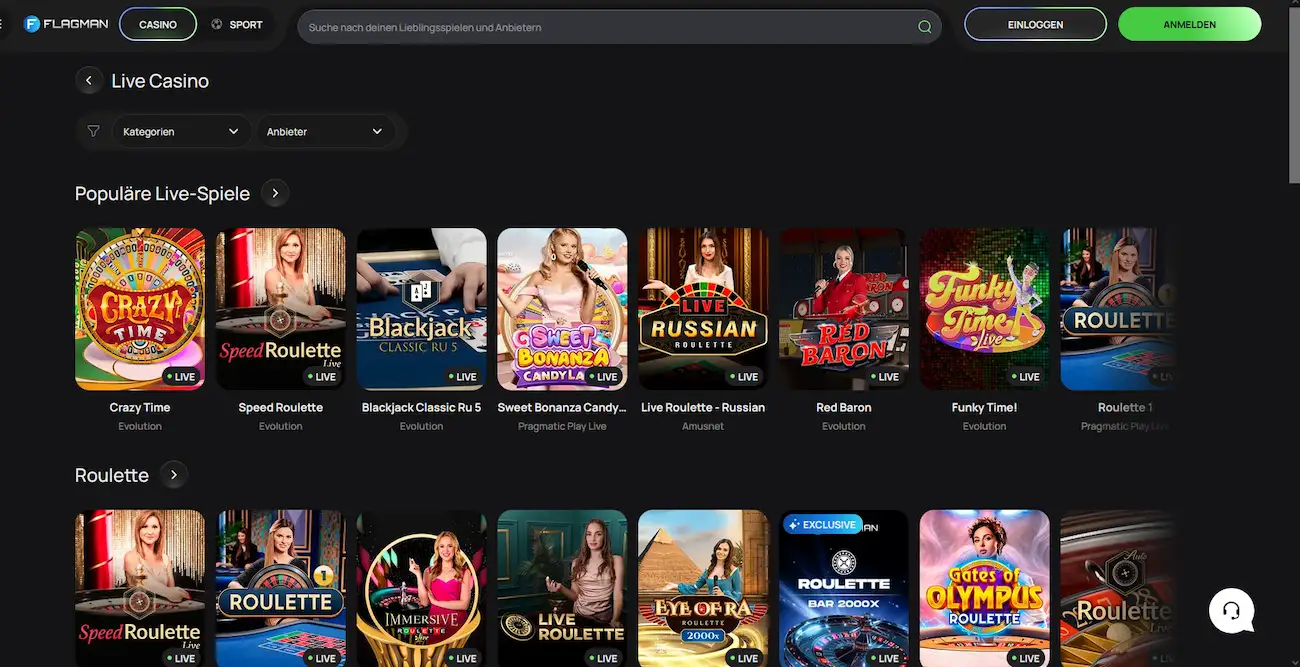Screen dimensions: 1300x667
Task: Show all Populäre Live-Spiele with the arrow
Action: coord(275,193)
